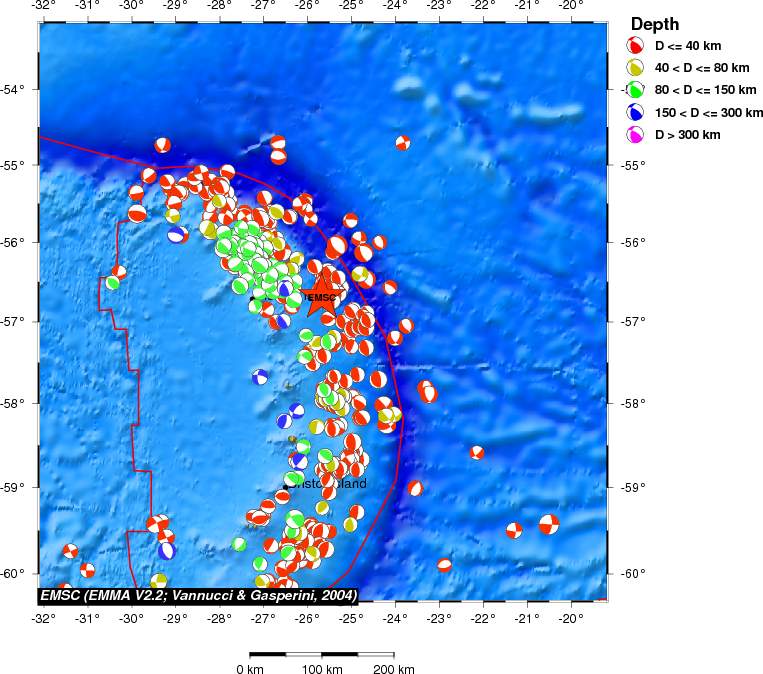The width and height of the screenshot is (763, 674).
Task: Select the yellow 40-80 km depth legend symbol
Action: [x=635, y=68]
